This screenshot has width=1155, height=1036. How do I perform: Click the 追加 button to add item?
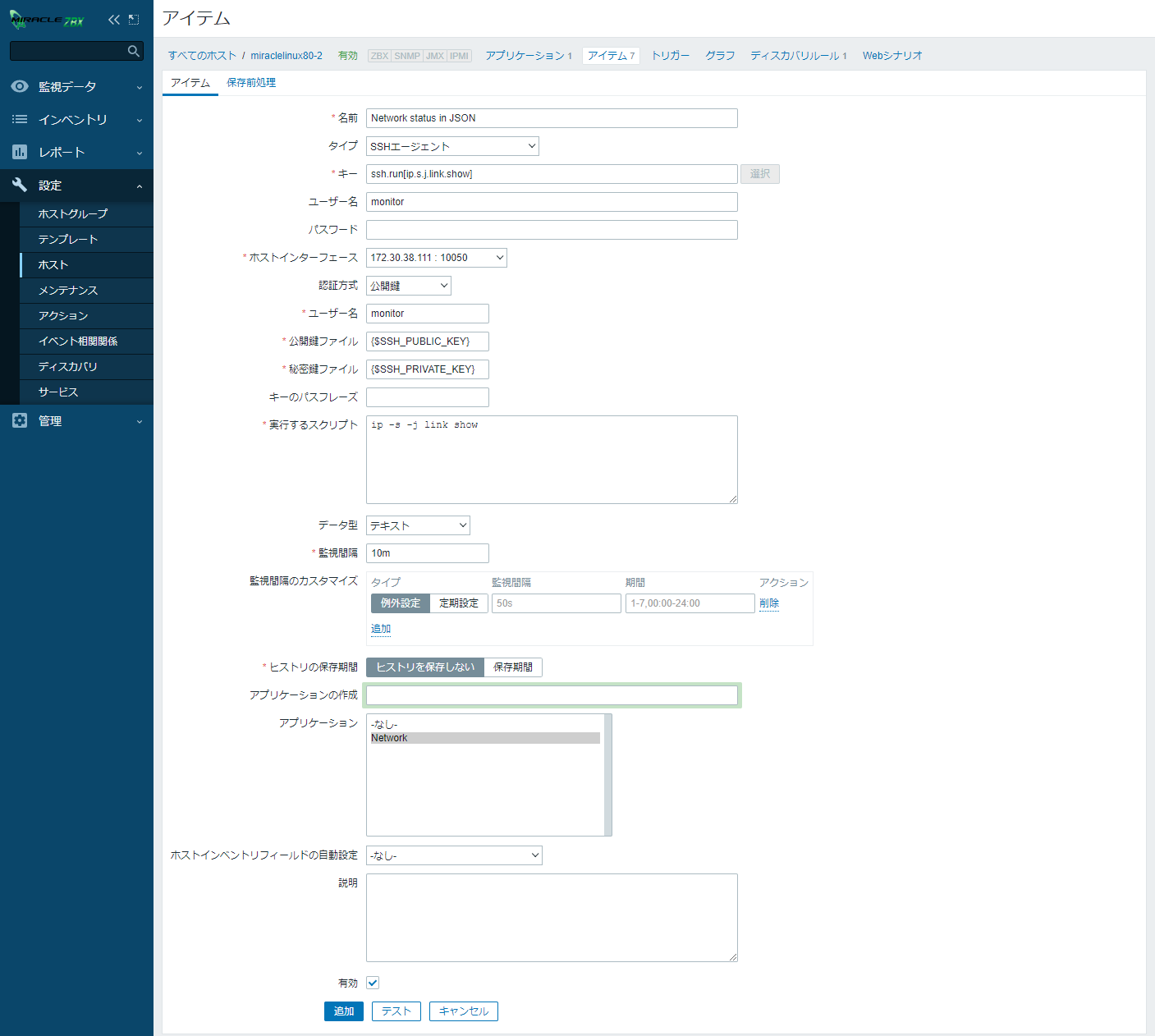(x=343, y=1011)
